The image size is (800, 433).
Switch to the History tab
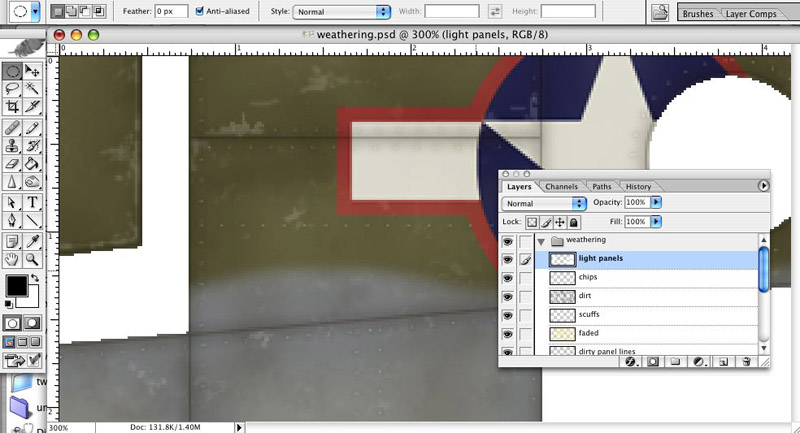(x=638, y=187)
